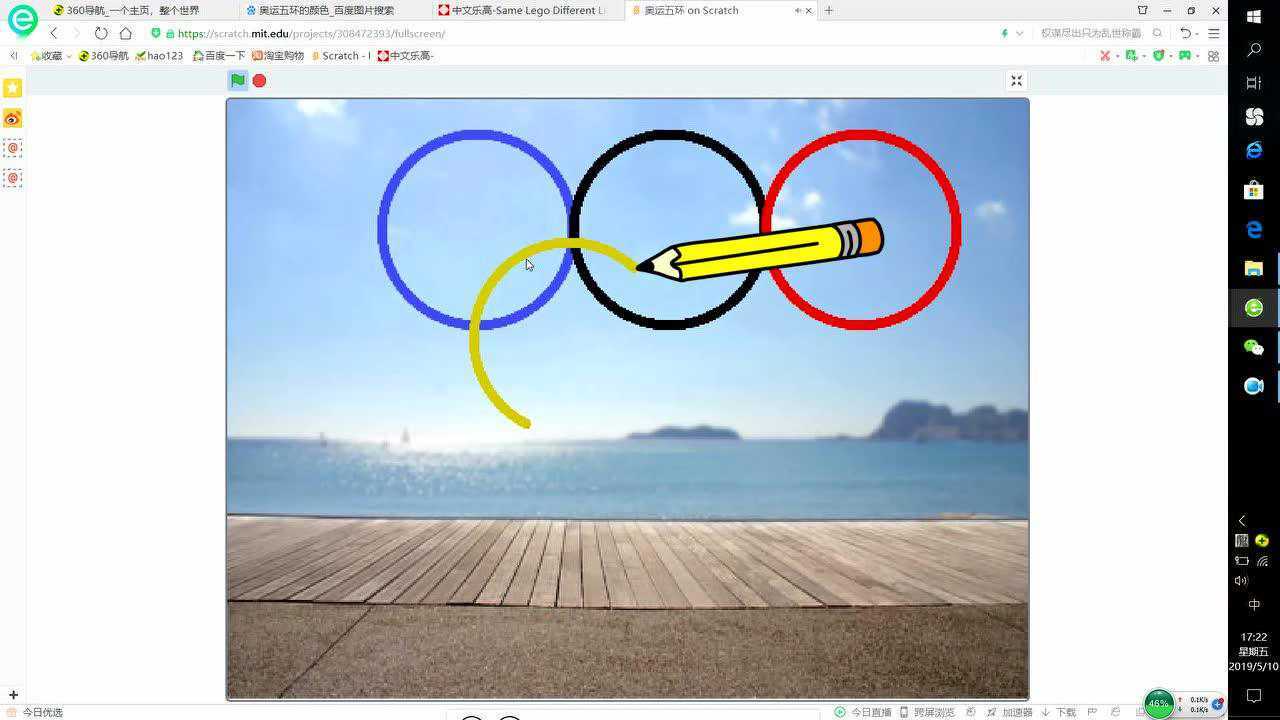
Task: Toggle the ad-blocking red X icon
Action: point(1105,55)
